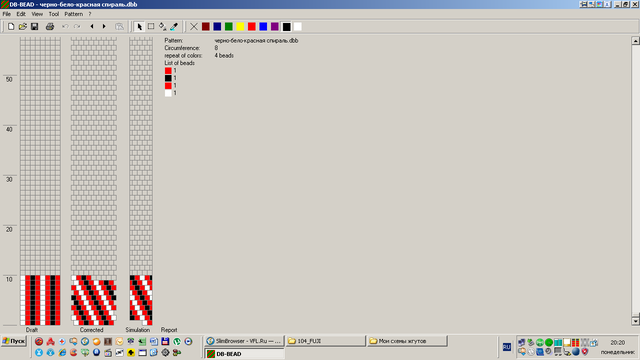
Task: Open a pattern file with folder icon
Action: [x=22, y=27]
